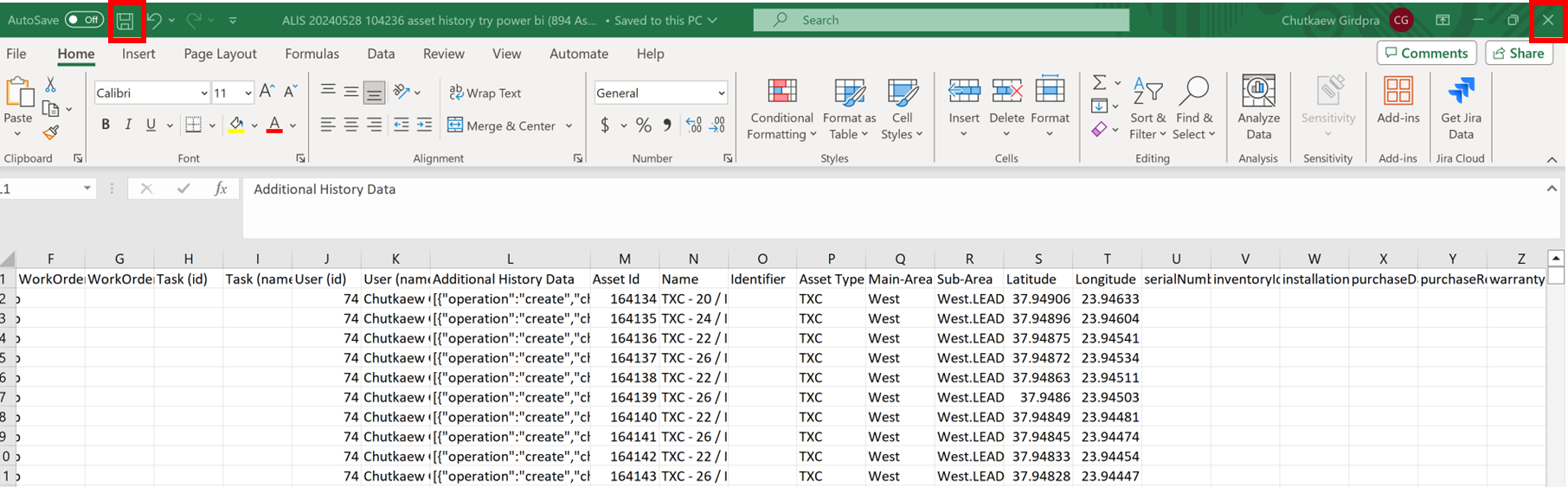Expand the Merge & Center dropdown arrow
The height and width of the screenshot is (487, 1568).
coord(569,126)
